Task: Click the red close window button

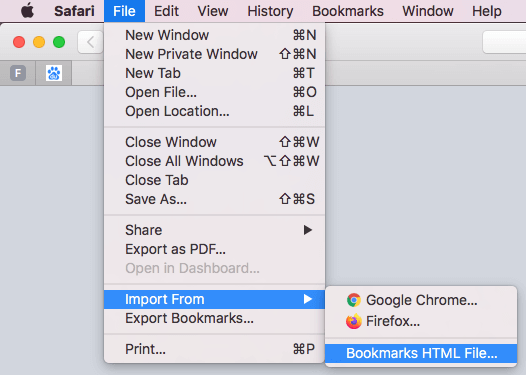Action: click(x=19, y=42)
